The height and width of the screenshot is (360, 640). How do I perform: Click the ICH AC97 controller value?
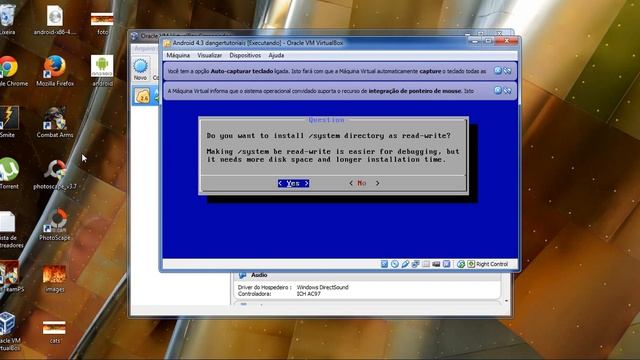click(309, 294)
